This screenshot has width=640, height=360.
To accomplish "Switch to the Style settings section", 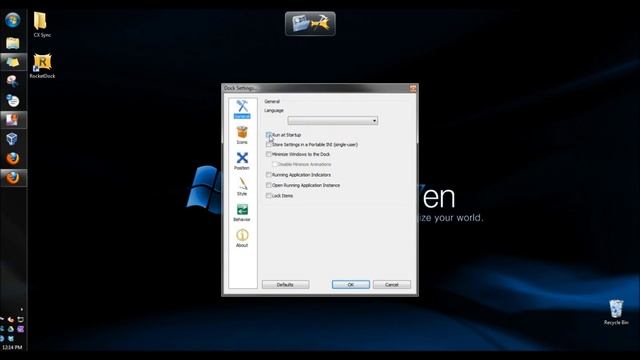I will pos(242,187).
